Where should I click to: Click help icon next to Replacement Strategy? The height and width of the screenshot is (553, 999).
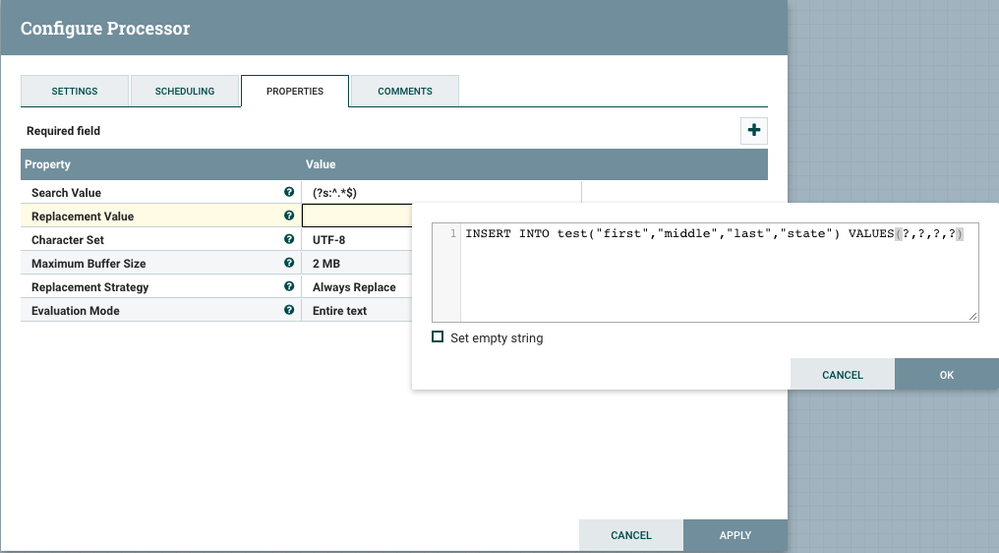(x=289, y=287)
